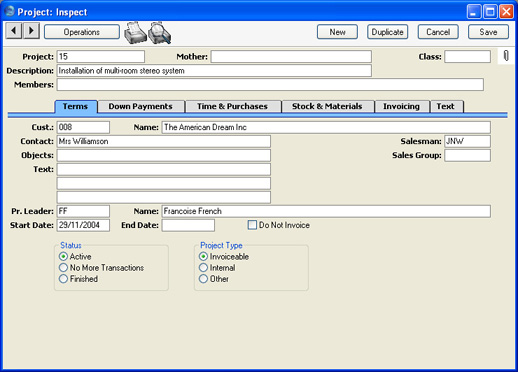
Task: Click the Project number field
Action: 101,57
